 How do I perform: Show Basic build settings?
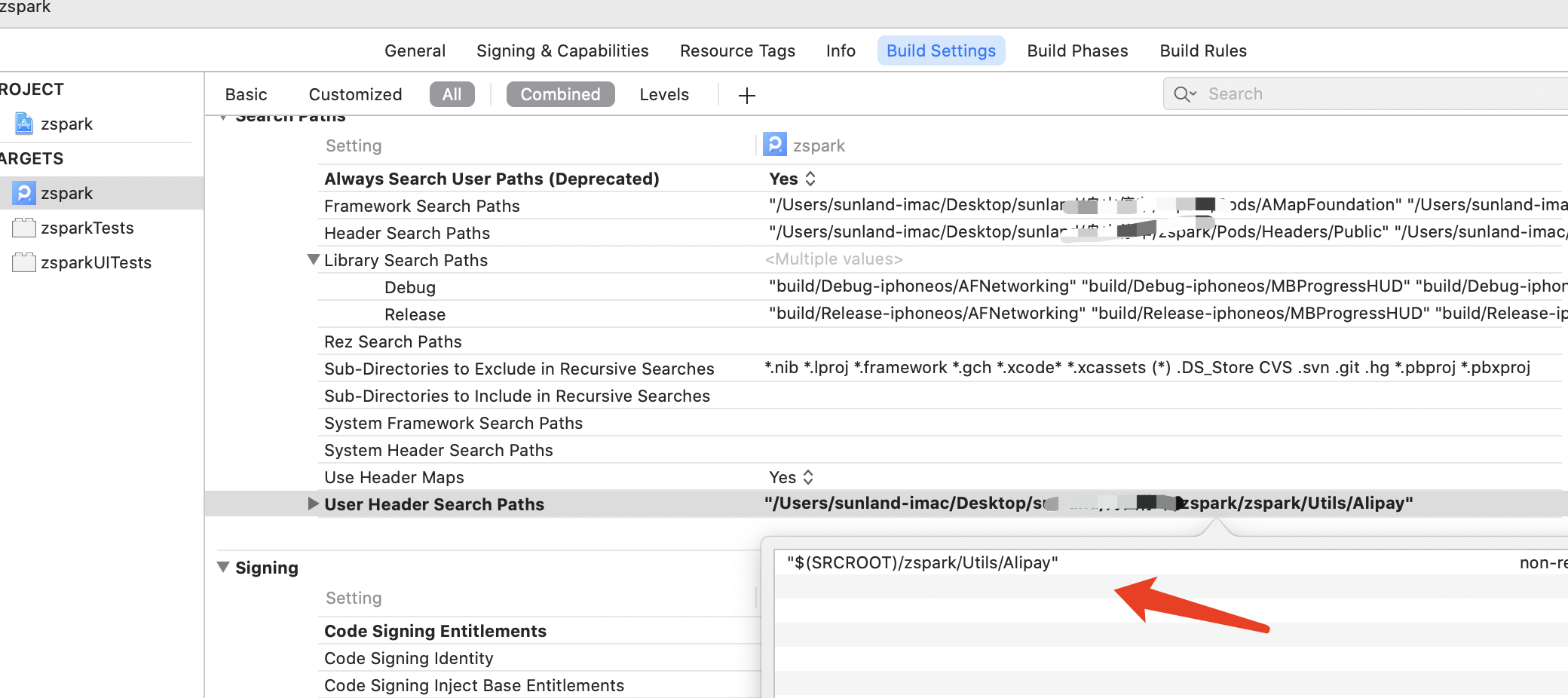246,94
